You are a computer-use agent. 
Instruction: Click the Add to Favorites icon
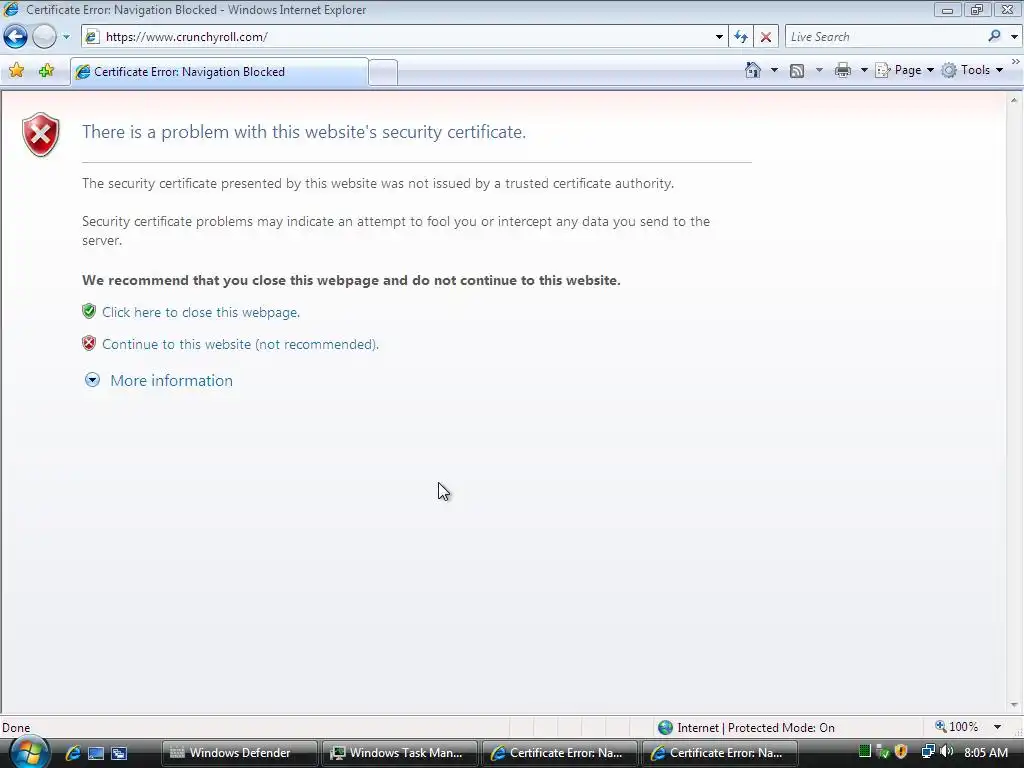46,70
